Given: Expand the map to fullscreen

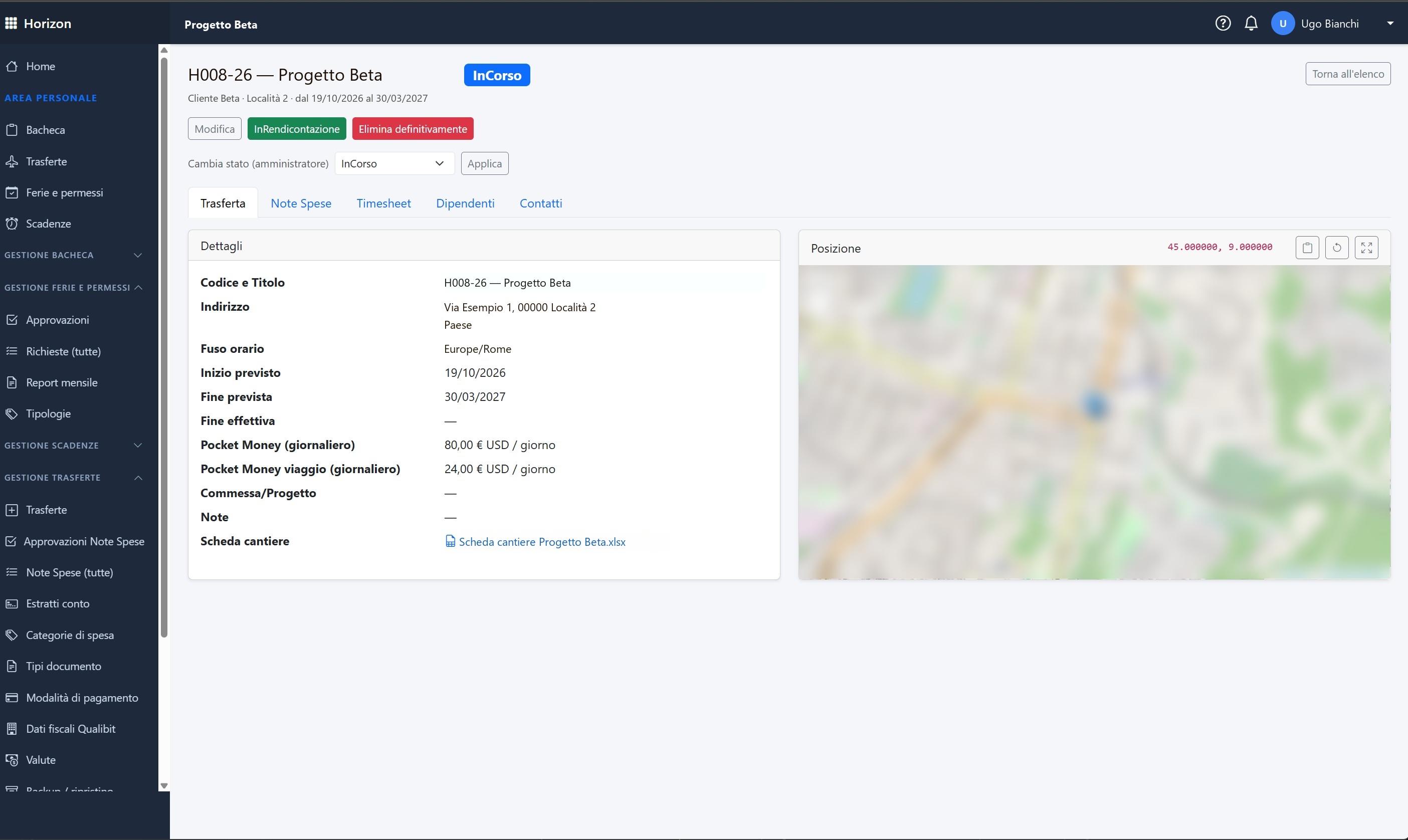Looking at the screenshot, I should (x=1366, y=248).
